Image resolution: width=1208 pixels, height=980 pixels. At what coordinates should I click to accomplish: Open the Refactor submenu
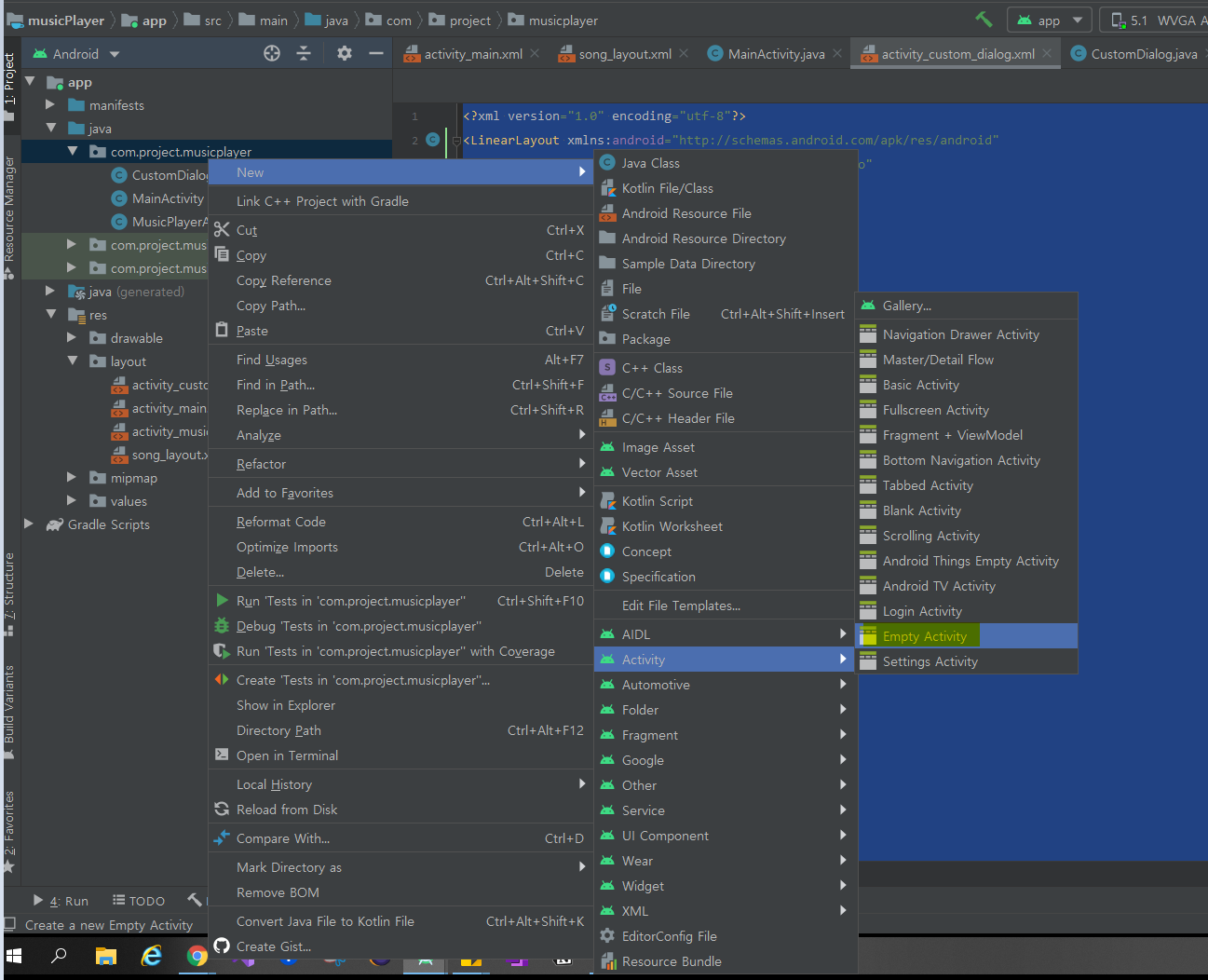[x=401, y=464]
